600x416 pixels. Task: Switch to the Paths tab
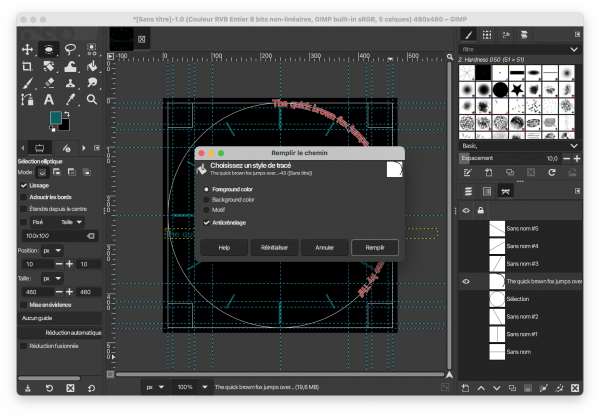[x=505, y=191]
